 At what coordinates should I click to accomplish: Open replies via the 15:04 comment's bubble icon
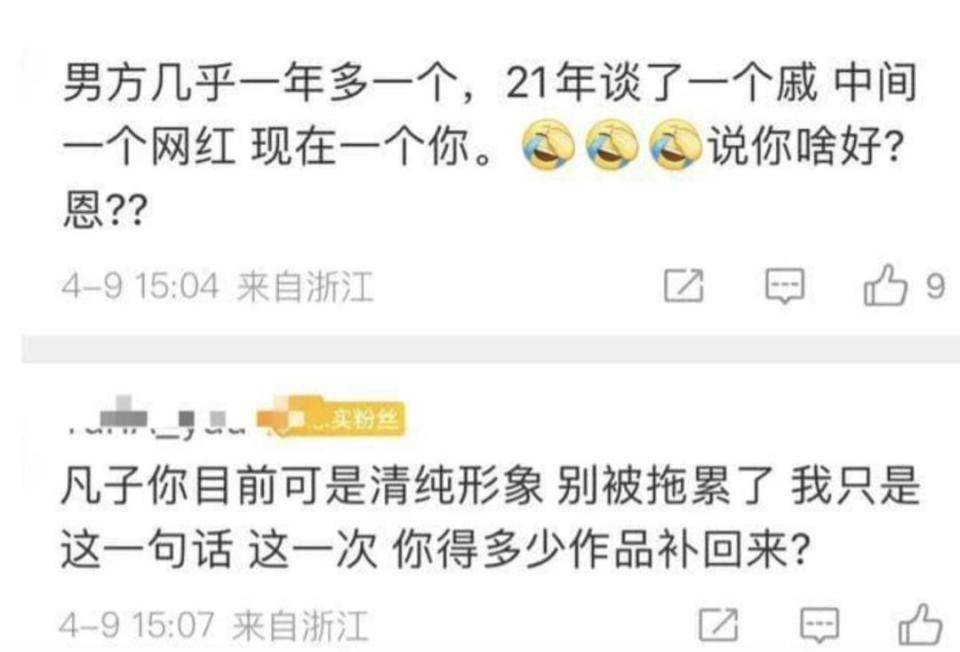click(784, 286)
